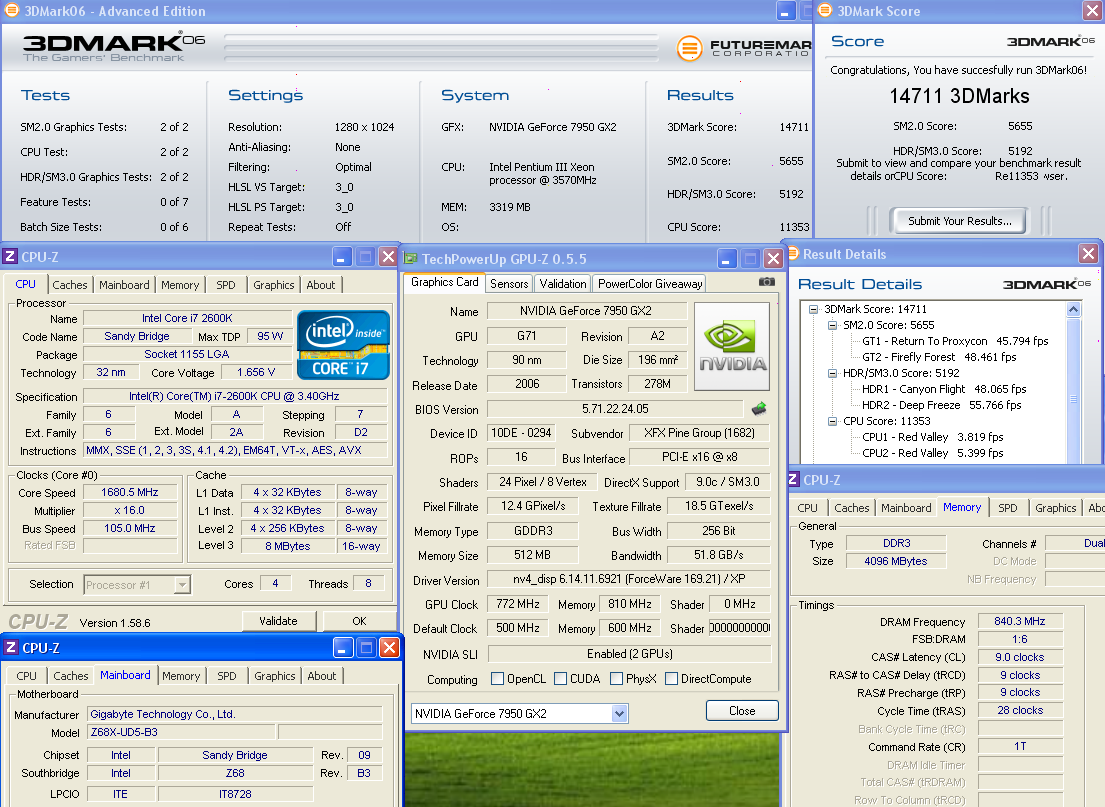Click the GPU-Z title bar icon

410,259
